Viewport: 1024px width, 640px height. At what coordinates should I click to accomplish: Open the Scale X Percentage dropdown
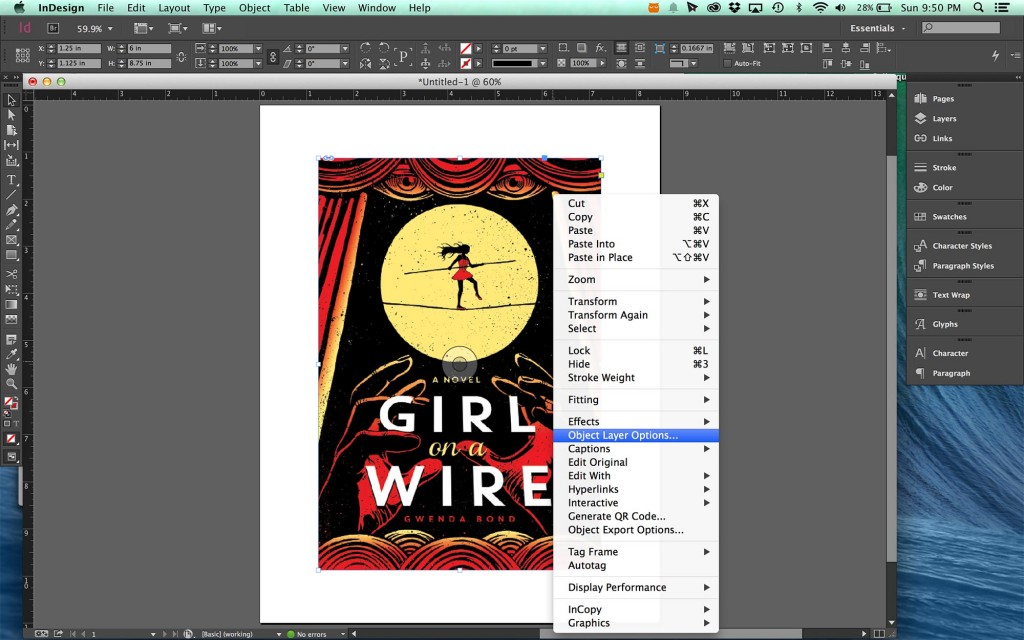pos(258,48)
